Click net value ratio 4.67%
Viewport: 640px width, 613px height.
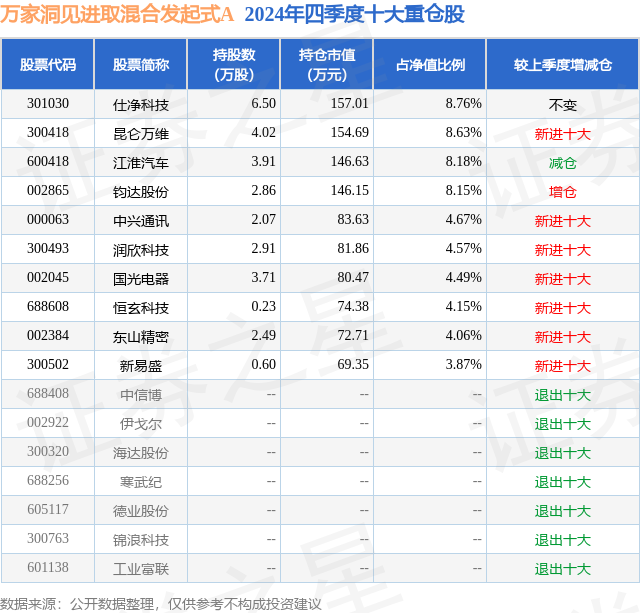(464, 220)
